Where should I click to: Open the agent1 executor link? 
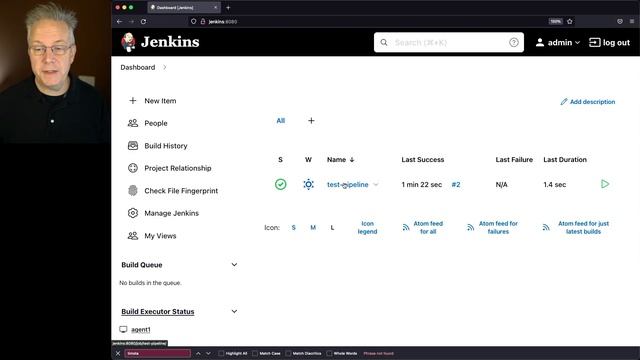point(141,329)
